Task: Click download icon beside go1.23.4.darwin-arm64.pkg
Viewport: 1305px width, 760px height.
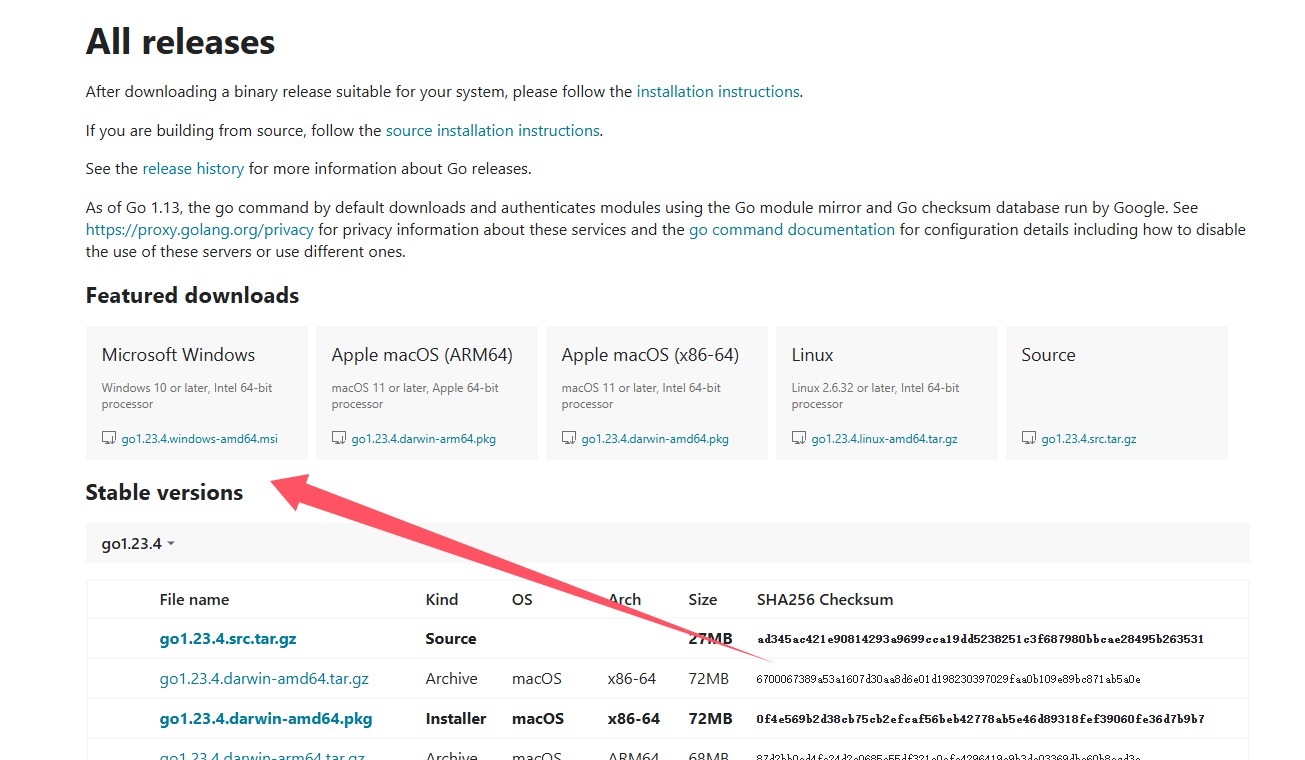Action: 339,438
